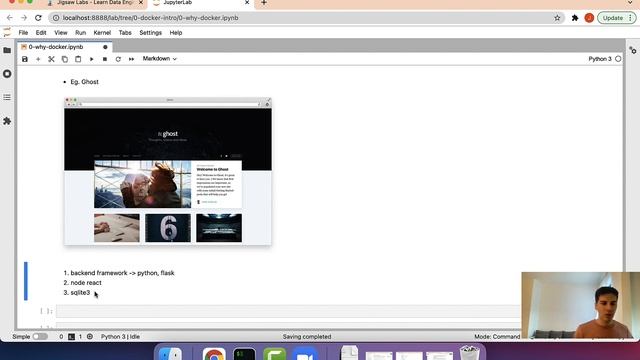
Task: Open the File menu
Action: pos(23,33)
